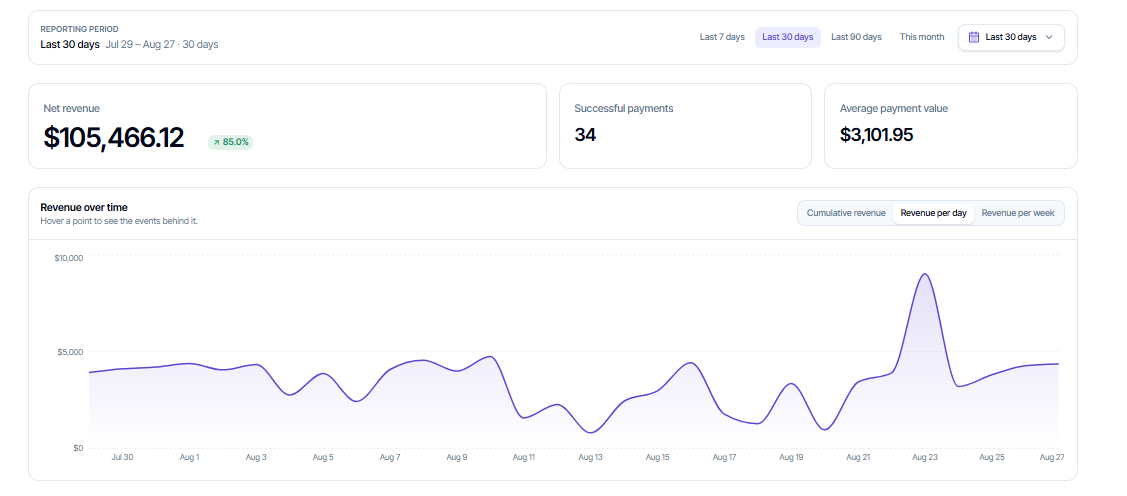Click the Aug 19 x-axis label

tap(791, 457)
